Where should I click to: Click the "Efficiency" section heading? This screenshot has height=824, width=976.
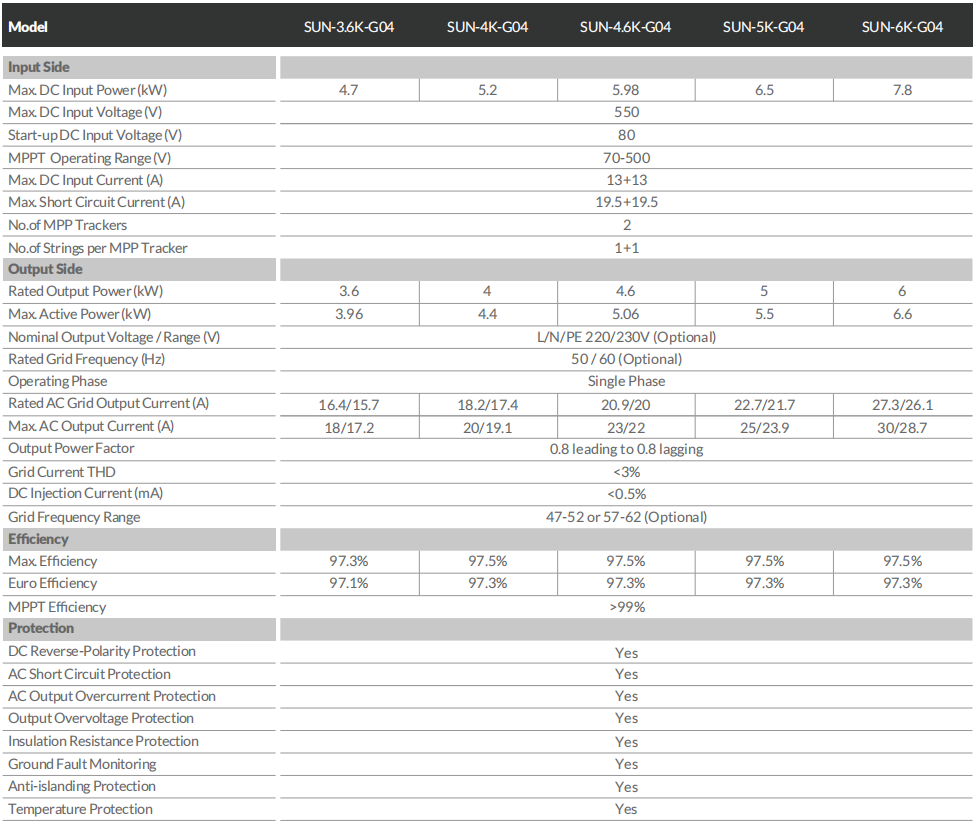[x=38, y=539]
